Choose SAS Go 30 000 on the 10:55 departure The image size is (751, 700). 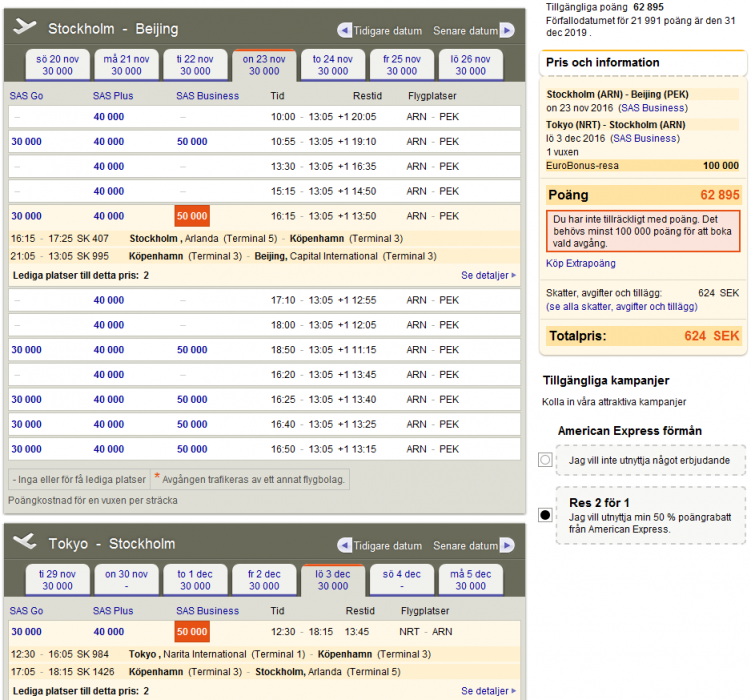pyautogui.click(x=26, y=142)
